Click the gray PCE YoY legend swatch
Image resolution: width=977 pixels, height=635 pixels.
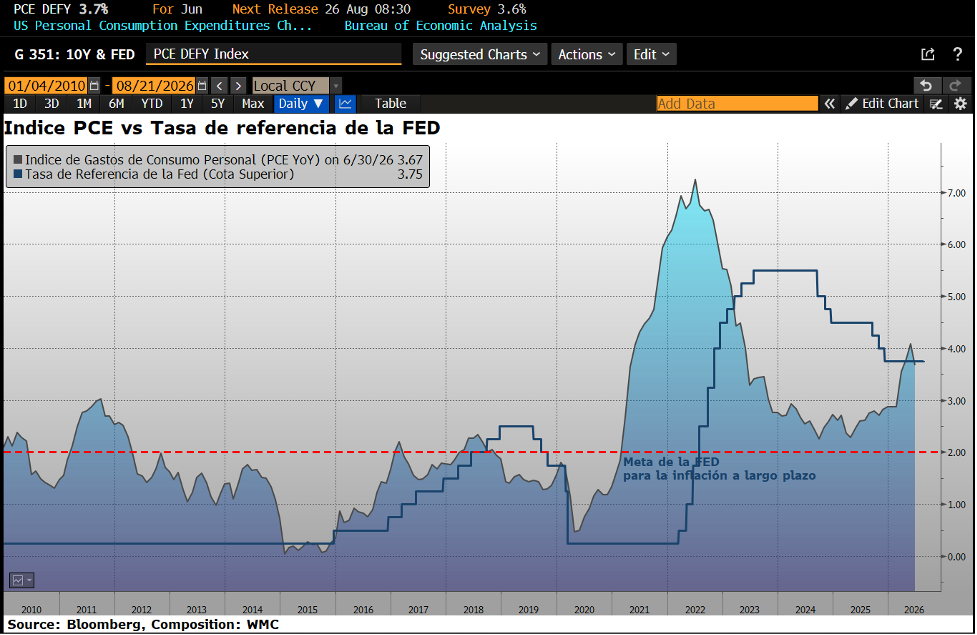[x=18, y=160]
